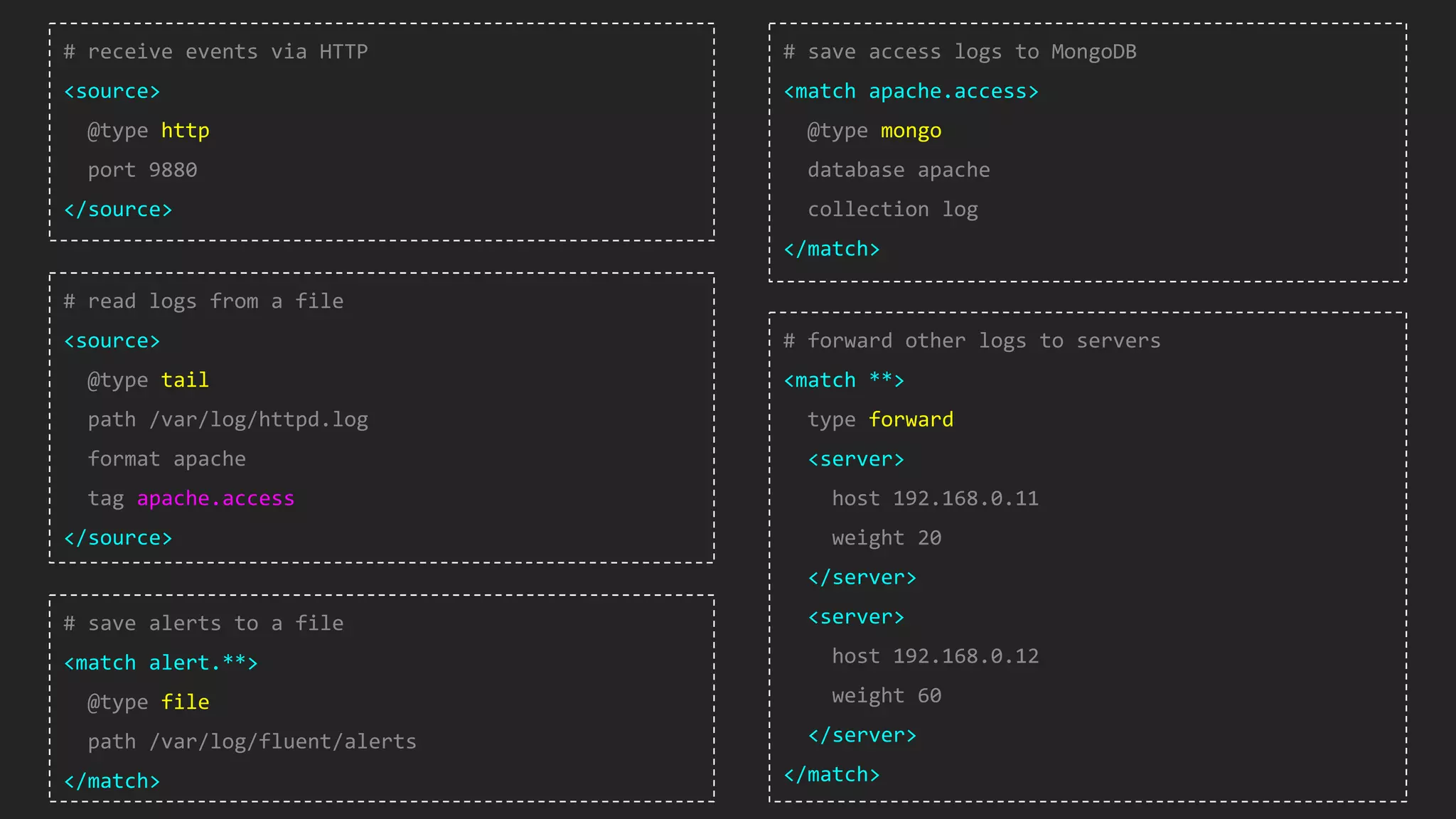Click the '</source>' tag below 'port 9880'
This screenshot has width=1456, height=819.
pyautogui.click(x=118, y=210)
